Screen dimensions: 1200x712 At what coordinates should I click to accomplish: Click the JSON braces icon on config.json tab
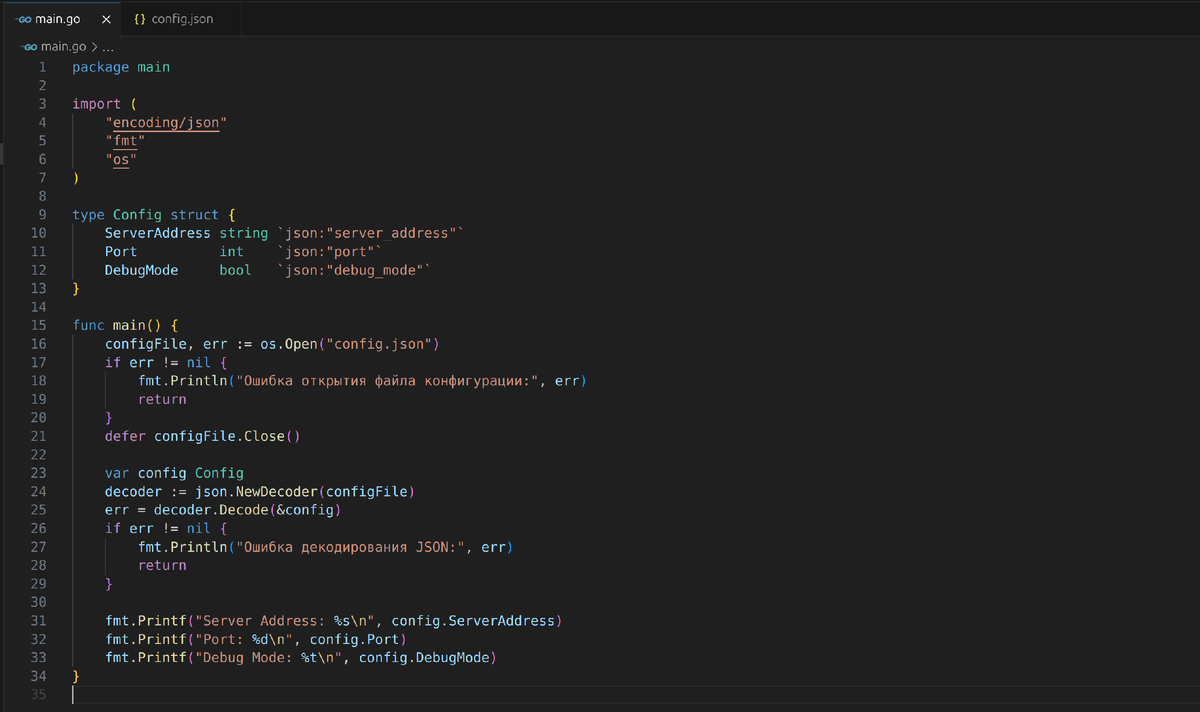pyautogui.click(x=141, y=19)
